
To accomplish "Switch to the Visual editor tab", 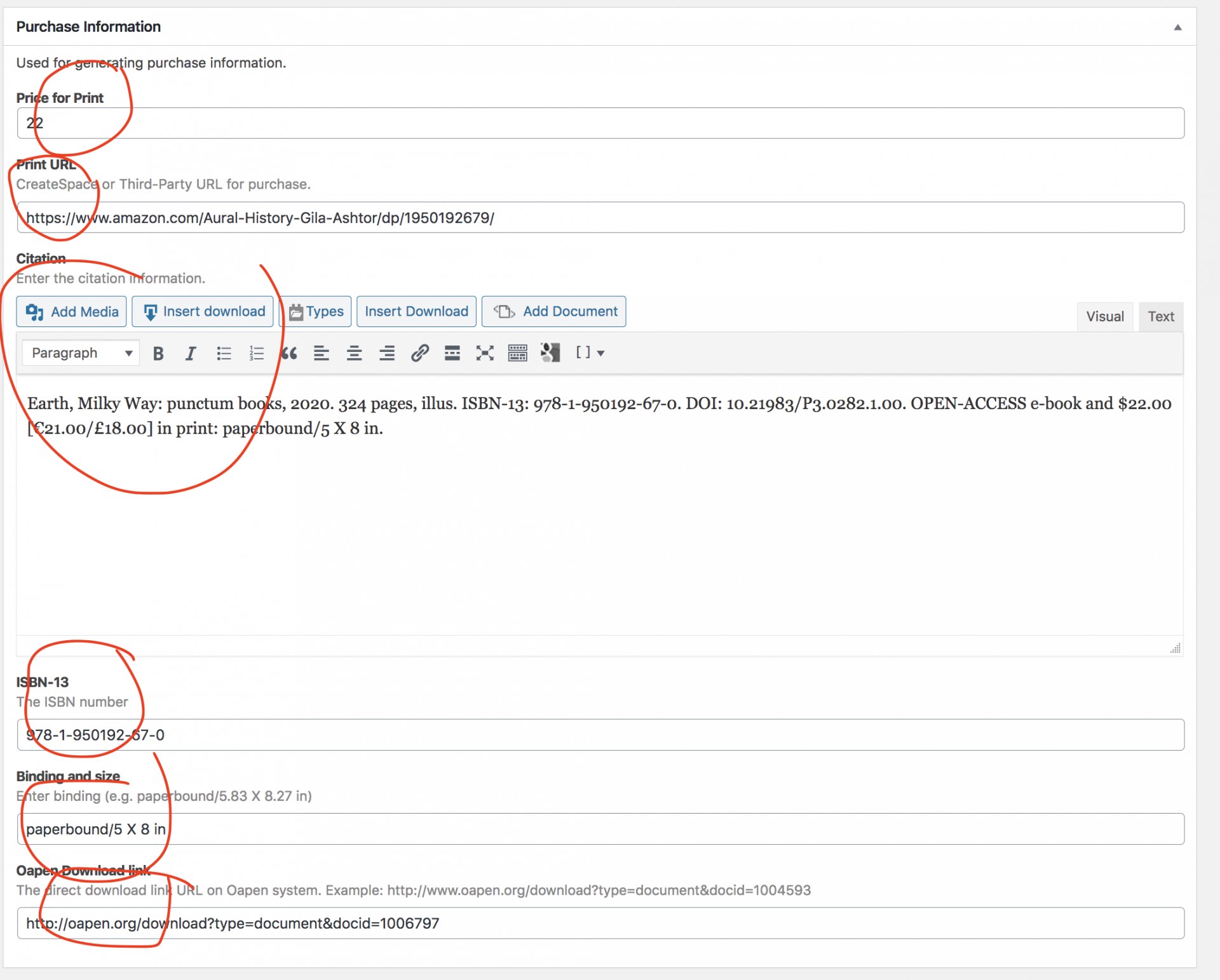I will click(1104, 316).
